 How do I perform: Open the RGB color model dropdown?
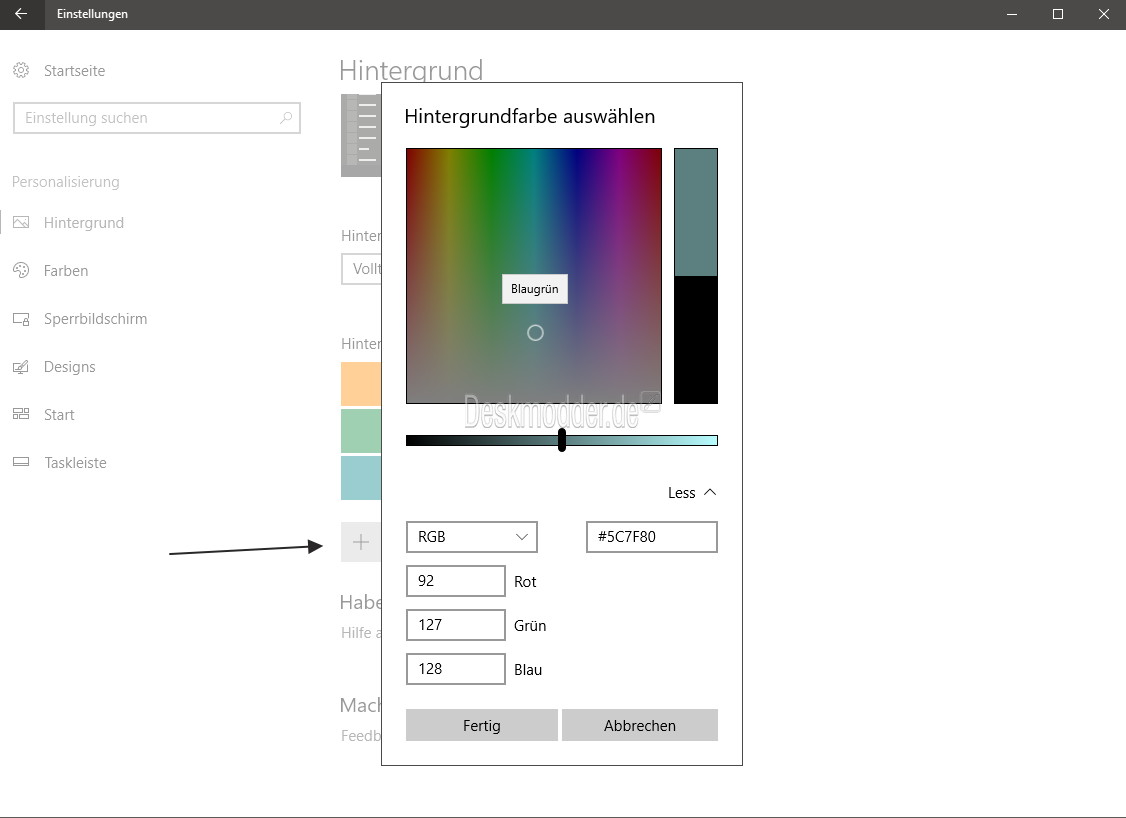[x=472, y=536]
